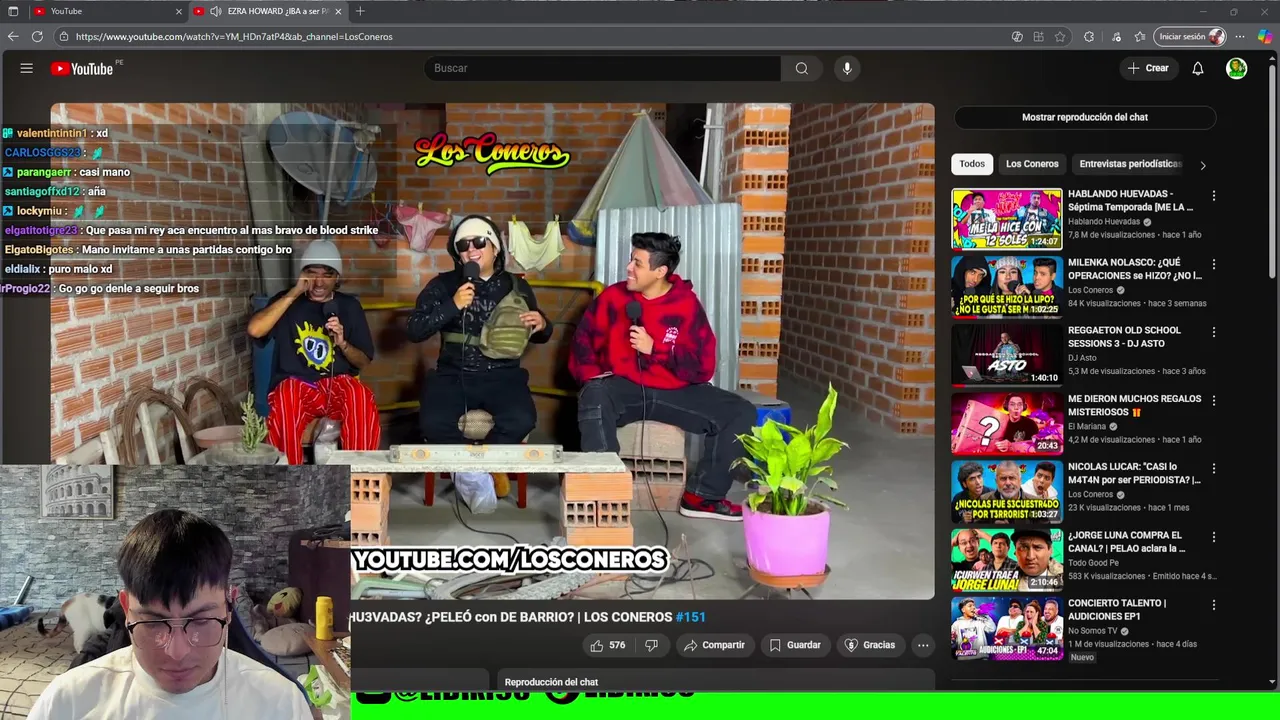Viewport: 1280px width, 720px height.
Task: Open options for HABLANDO HUEVADAS video
Action: tap(1214, 196)
